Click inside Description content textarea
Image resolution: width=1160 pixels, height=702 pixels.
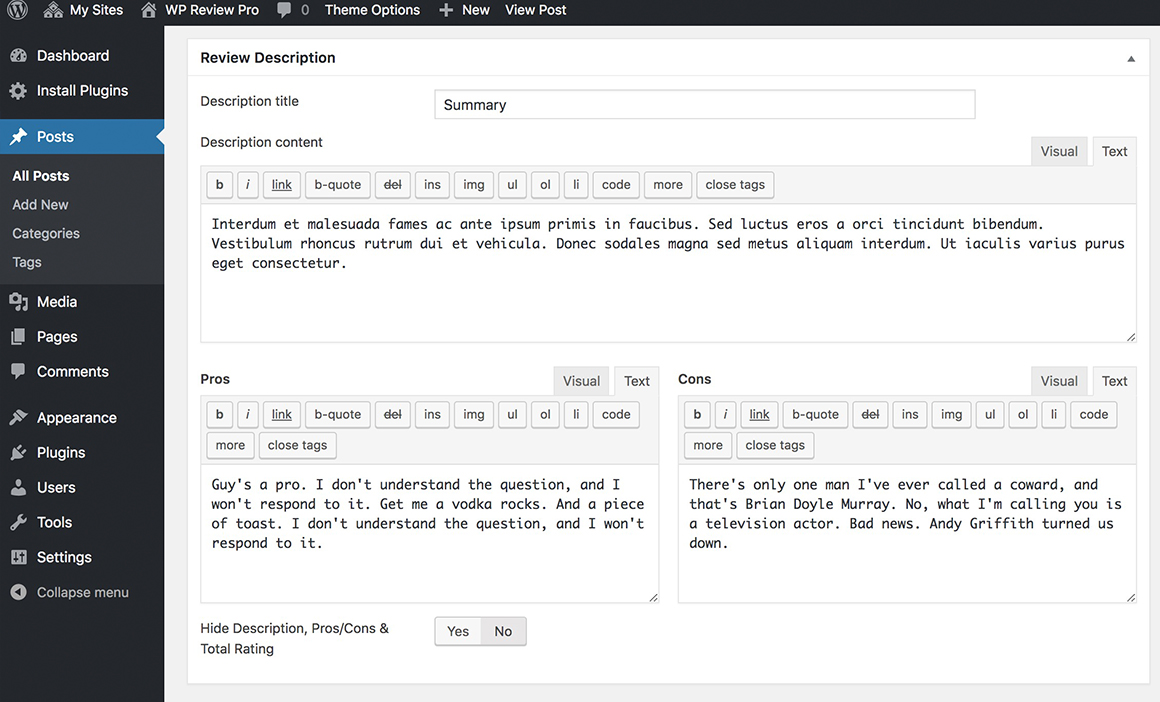click(x=668, y=273)
